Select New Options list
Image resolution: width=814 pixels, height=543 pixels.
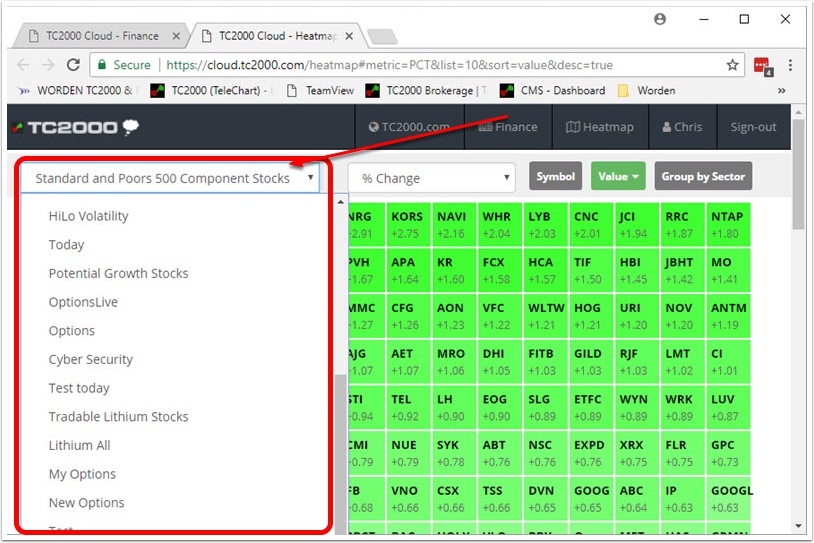pos(87,503)
